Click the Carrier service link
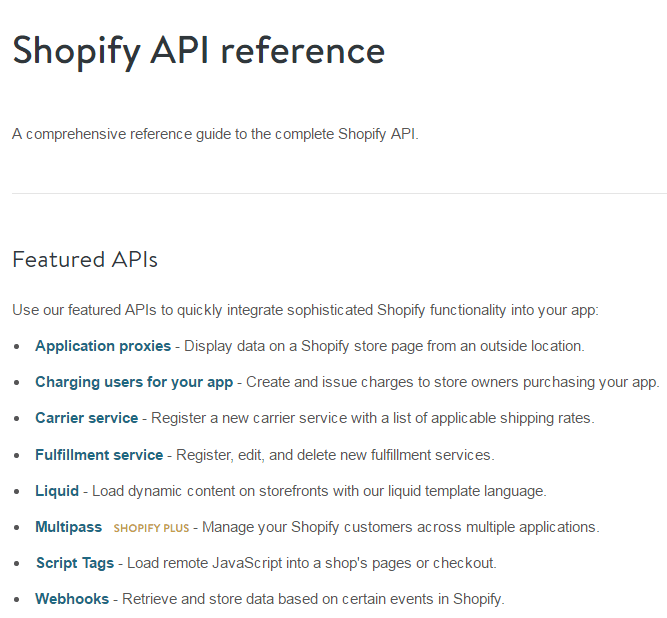Viewport: 667px width, 618px height. point(87,418)
